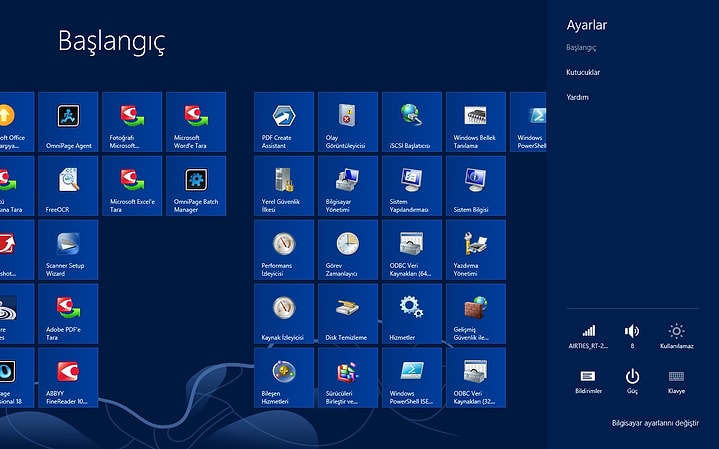This screenshot has height=449, width=719.
Task: Launch the iSCSI Başlatıcısı tile
Action: tap(412, 122)
